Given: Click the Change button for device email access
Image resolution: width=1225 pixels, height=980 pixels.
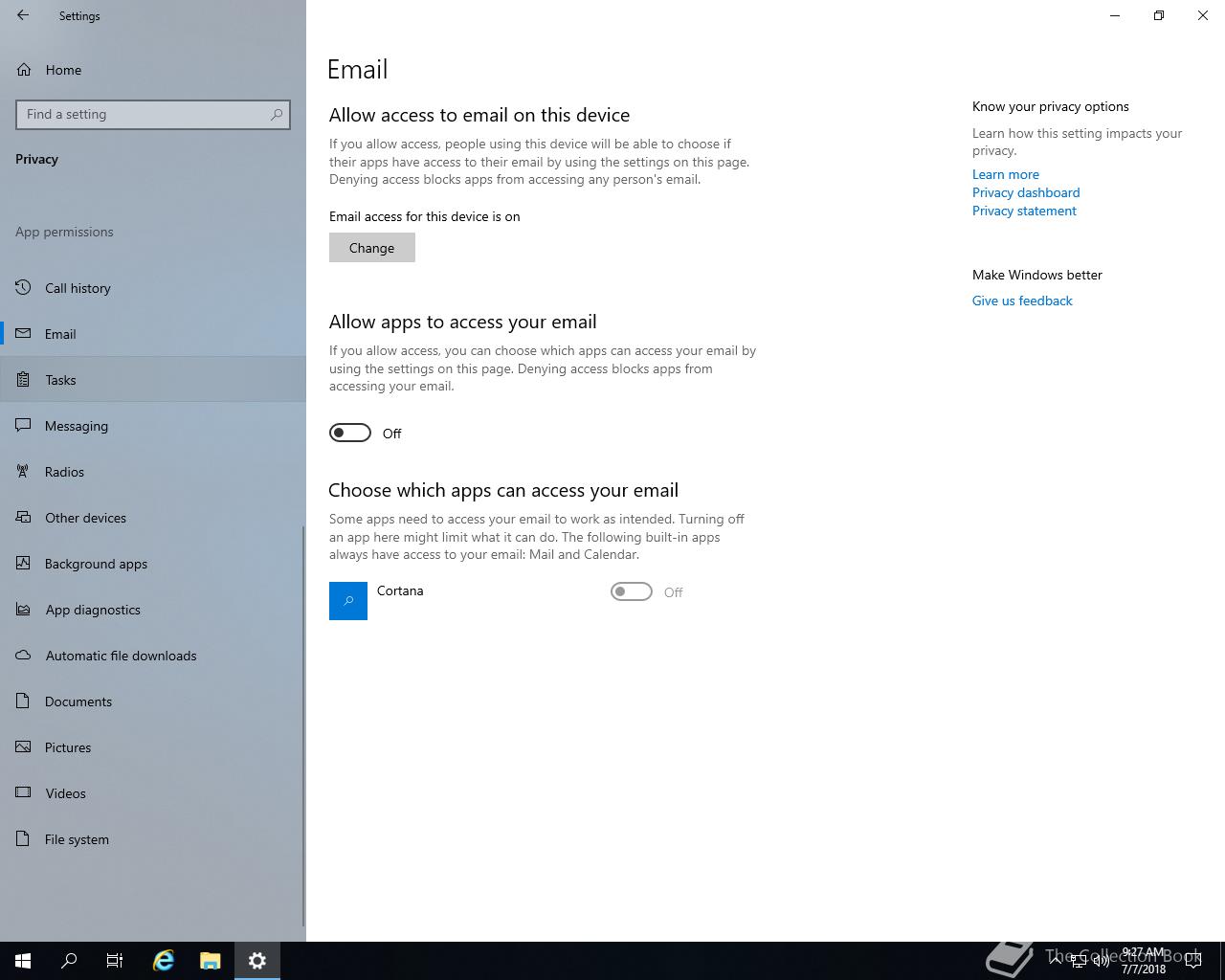Looking at the screenshot, I should [372, 248].
